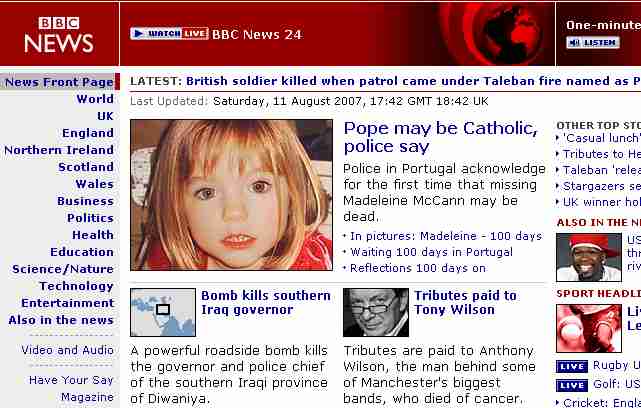The width and height of the screenshot is (641, 408).
Task: Select News Front Page in sidebar
Action: pyautogui.click(x=59, y=82)
